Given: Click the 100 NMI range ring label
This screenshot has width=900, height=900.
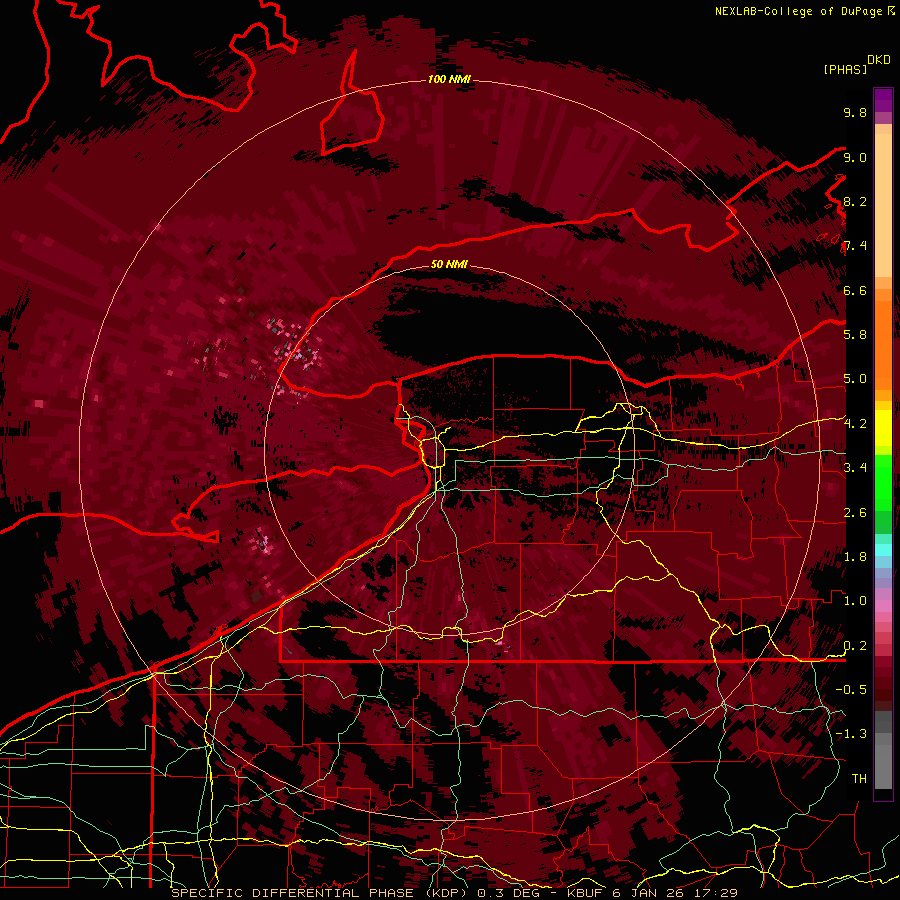Looking at the screenshot, I should [x=449, y=79].
